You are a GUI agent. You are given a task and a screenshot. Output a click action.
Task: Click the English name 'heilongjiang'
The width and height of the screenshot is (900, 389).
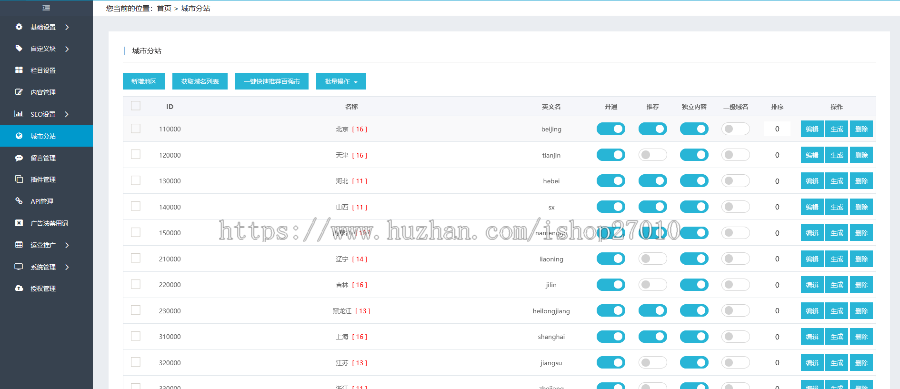click(551, 311)
